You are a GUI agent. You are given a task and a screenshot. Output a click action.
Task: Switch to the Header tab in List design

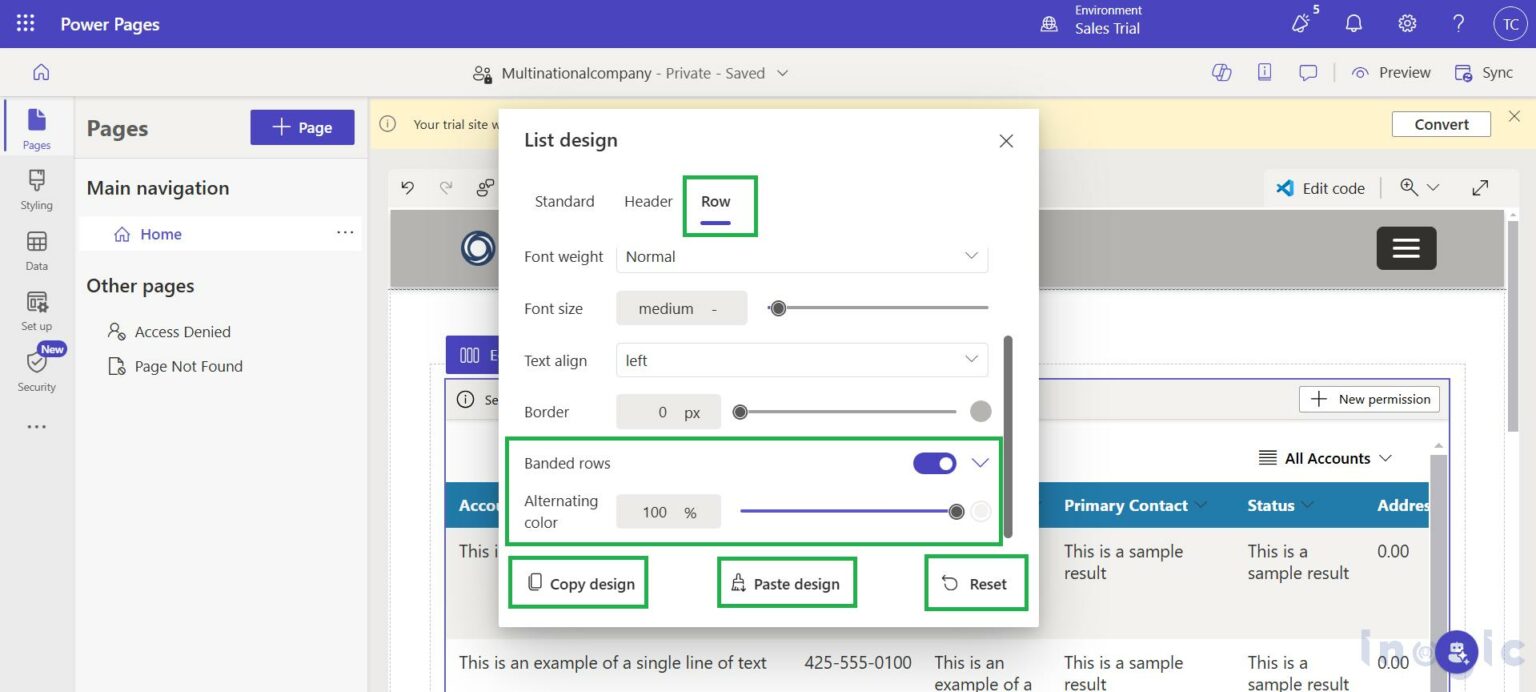point(647,201)
